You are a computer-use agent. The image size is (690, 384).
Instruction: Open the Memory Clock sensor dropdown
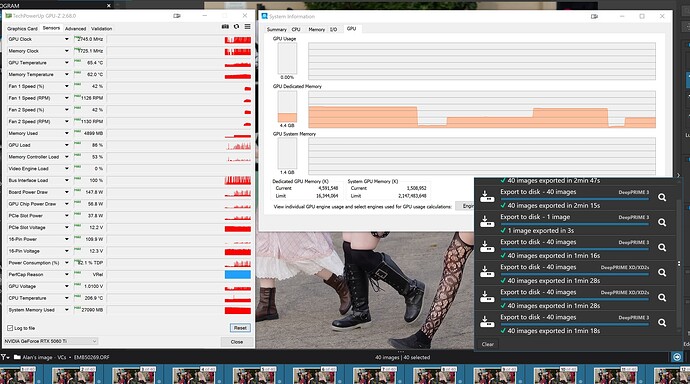point(67,51)
